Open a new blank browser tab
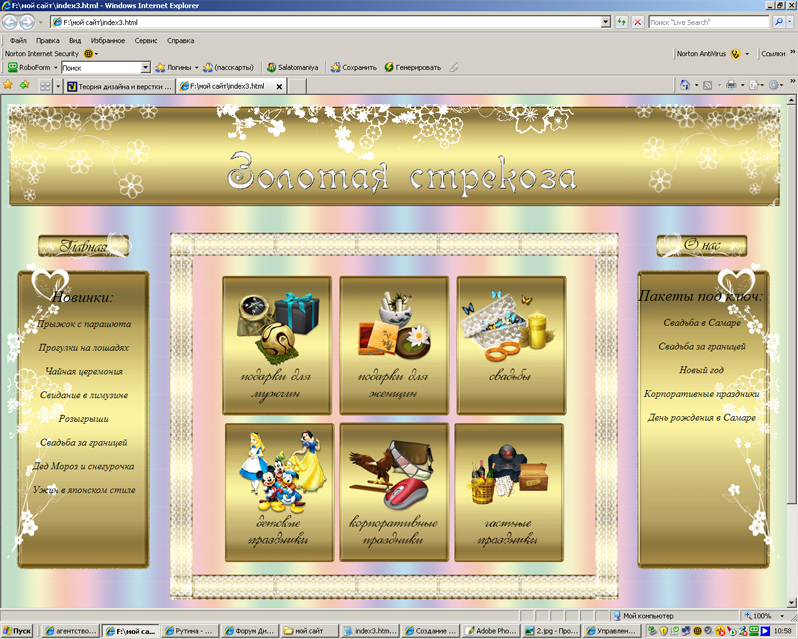This screenshot has height=639, width=798. pos(297,86)
